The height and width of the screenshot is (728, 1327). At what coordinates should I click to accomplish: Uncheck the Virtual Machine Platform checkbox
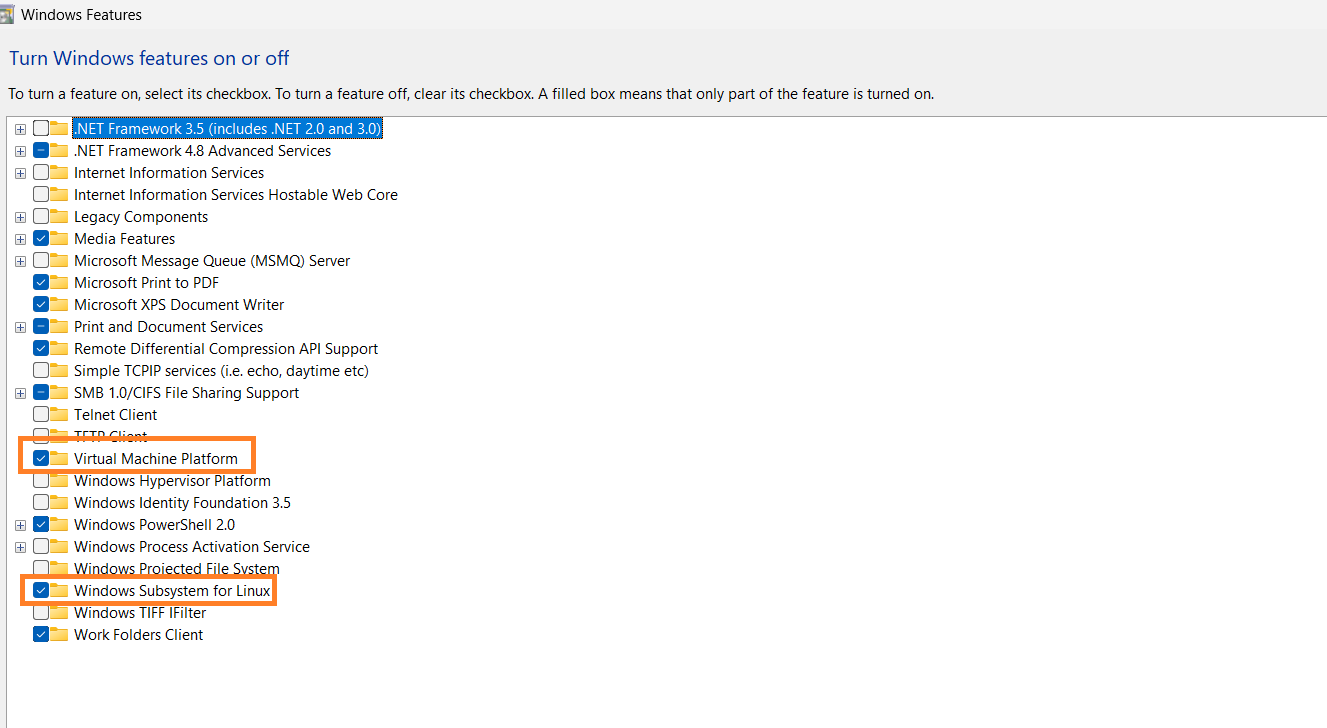pos(41,458)
